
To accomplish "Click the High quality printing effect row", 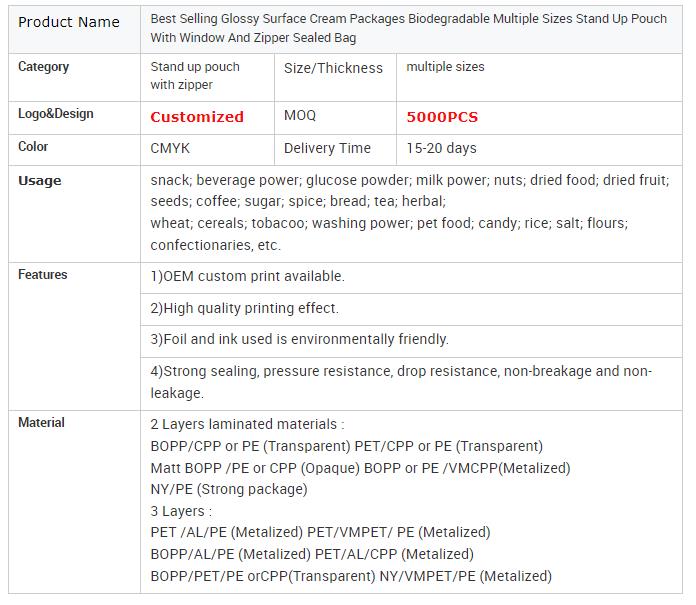I will (x=411, y=309).
